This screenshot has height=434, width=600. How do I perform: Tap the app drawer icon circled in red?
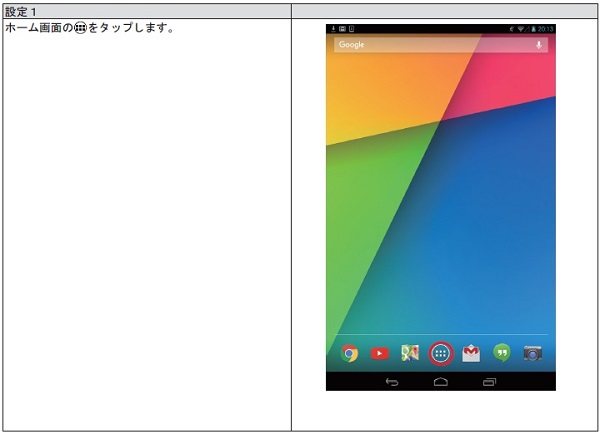point(441,353)
